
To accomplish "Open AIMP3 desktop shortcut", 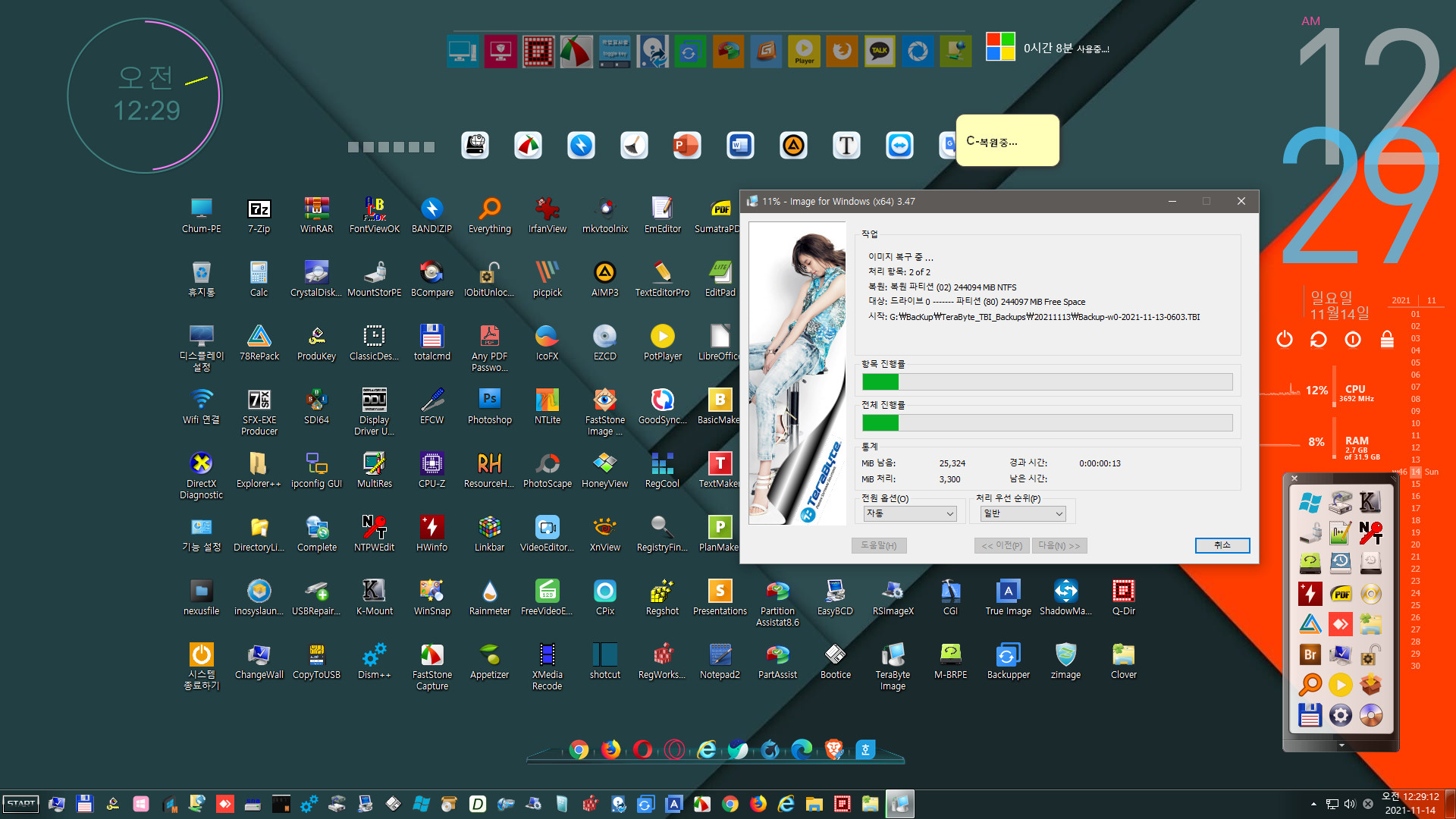I will point(604,279).
